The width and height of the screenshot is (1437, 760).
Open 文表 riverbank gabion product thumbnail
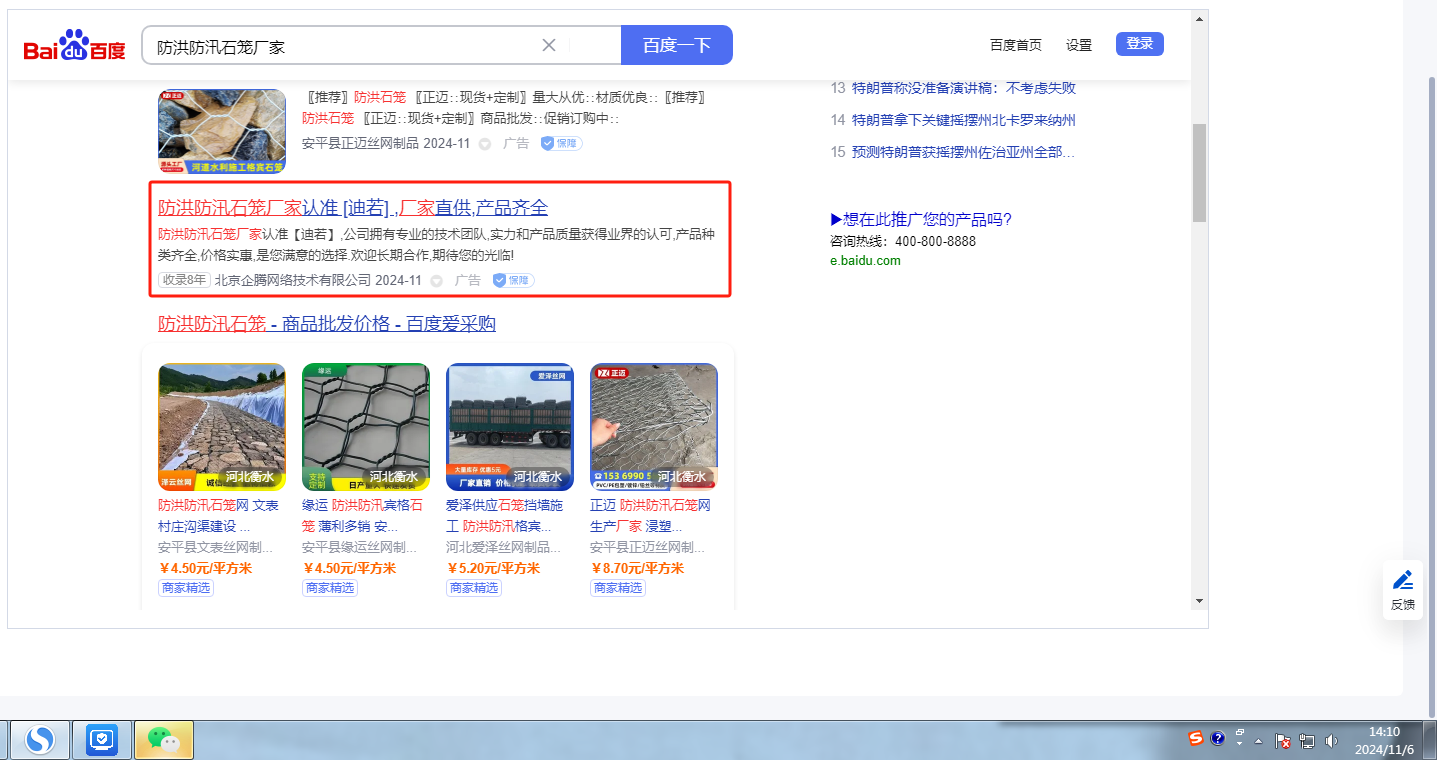pyautogui.click(x=222, y=427)
